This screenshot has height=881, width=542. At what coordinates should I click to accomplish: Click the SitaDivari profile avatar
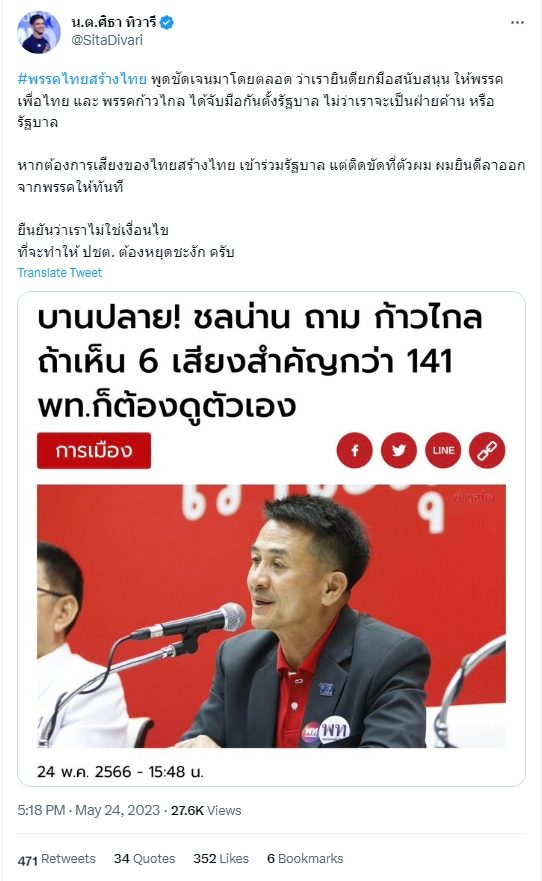(x=39, y=32)
